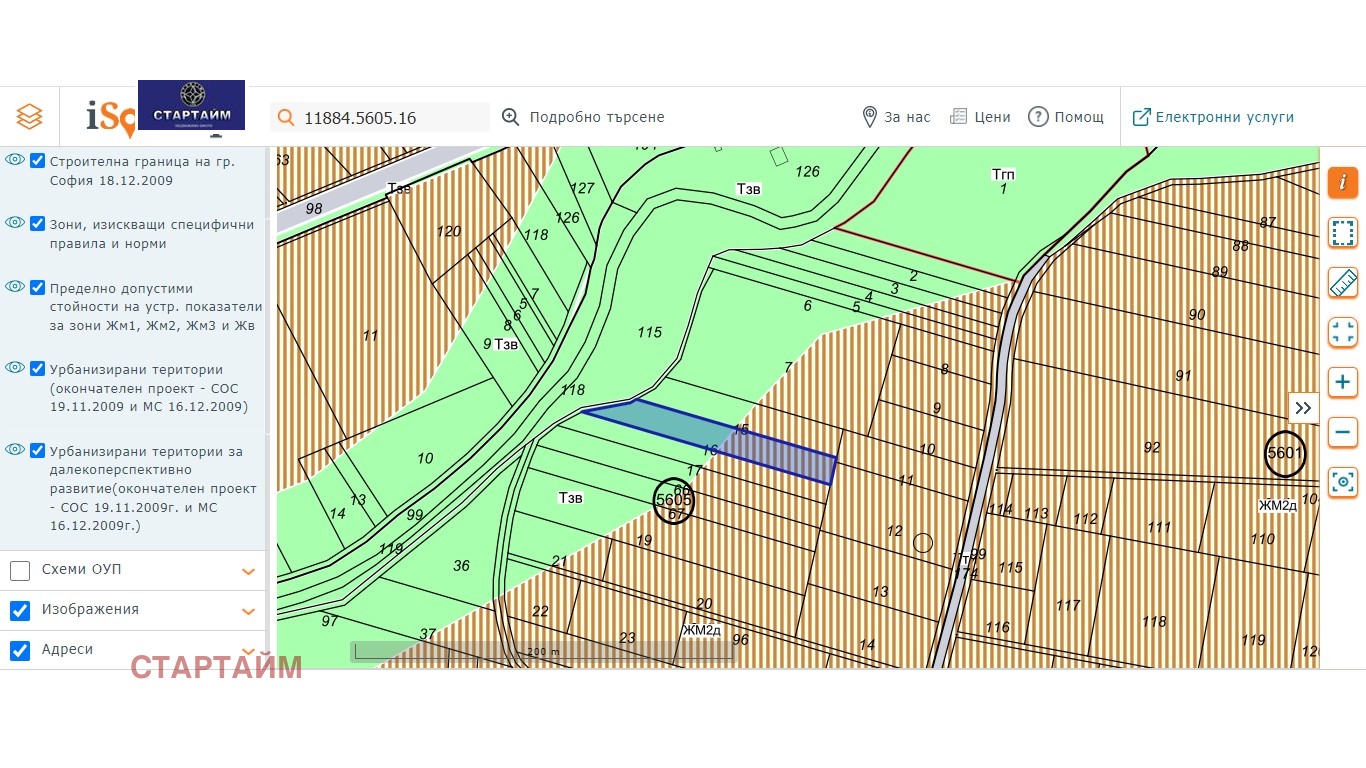Select the rectangle selection tool
The image size is (1366, 768).
(1342, 232)
